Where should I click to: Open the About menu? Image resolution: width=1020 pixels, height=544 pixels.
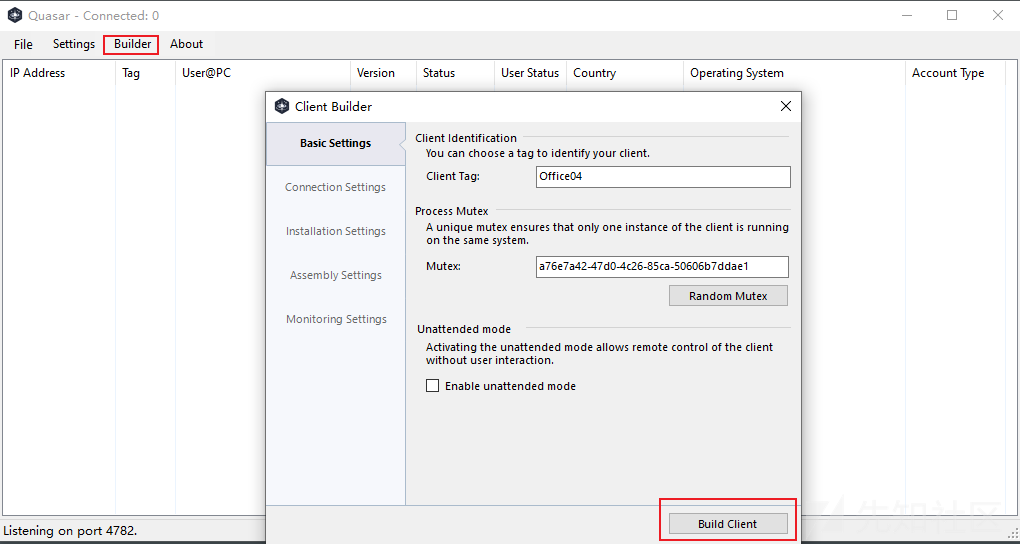[x=186, y=44]
